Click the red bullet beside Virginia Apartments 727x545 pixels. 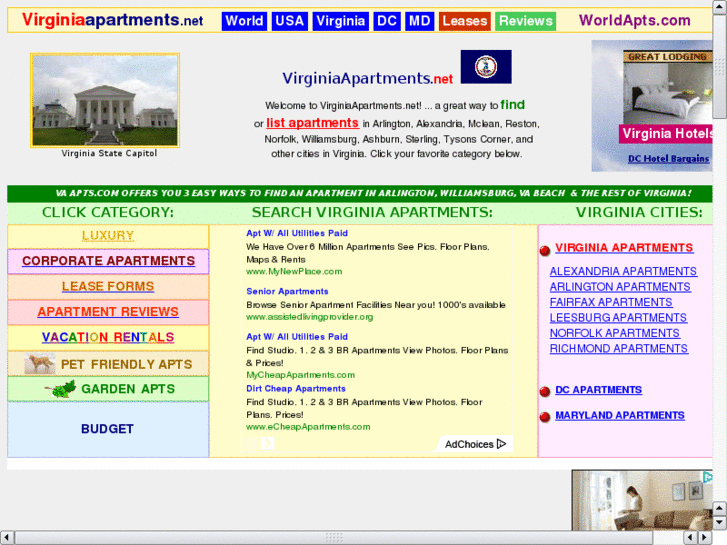point(545,250)
